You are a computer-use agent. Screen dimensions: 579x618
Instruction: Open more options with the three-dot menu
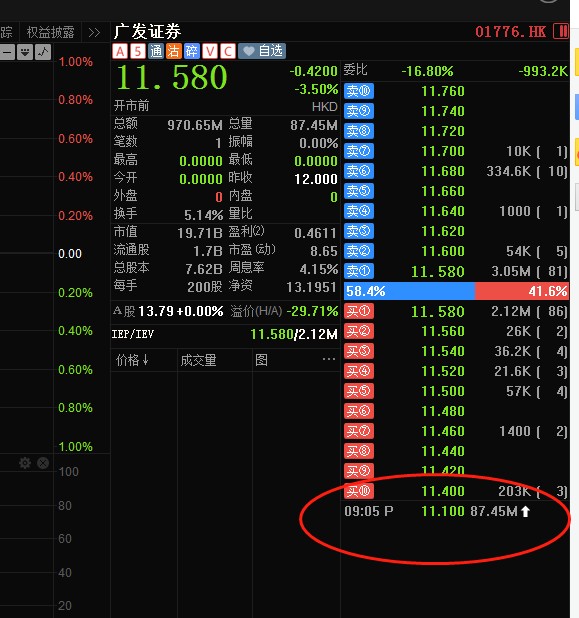pos(328,359)
